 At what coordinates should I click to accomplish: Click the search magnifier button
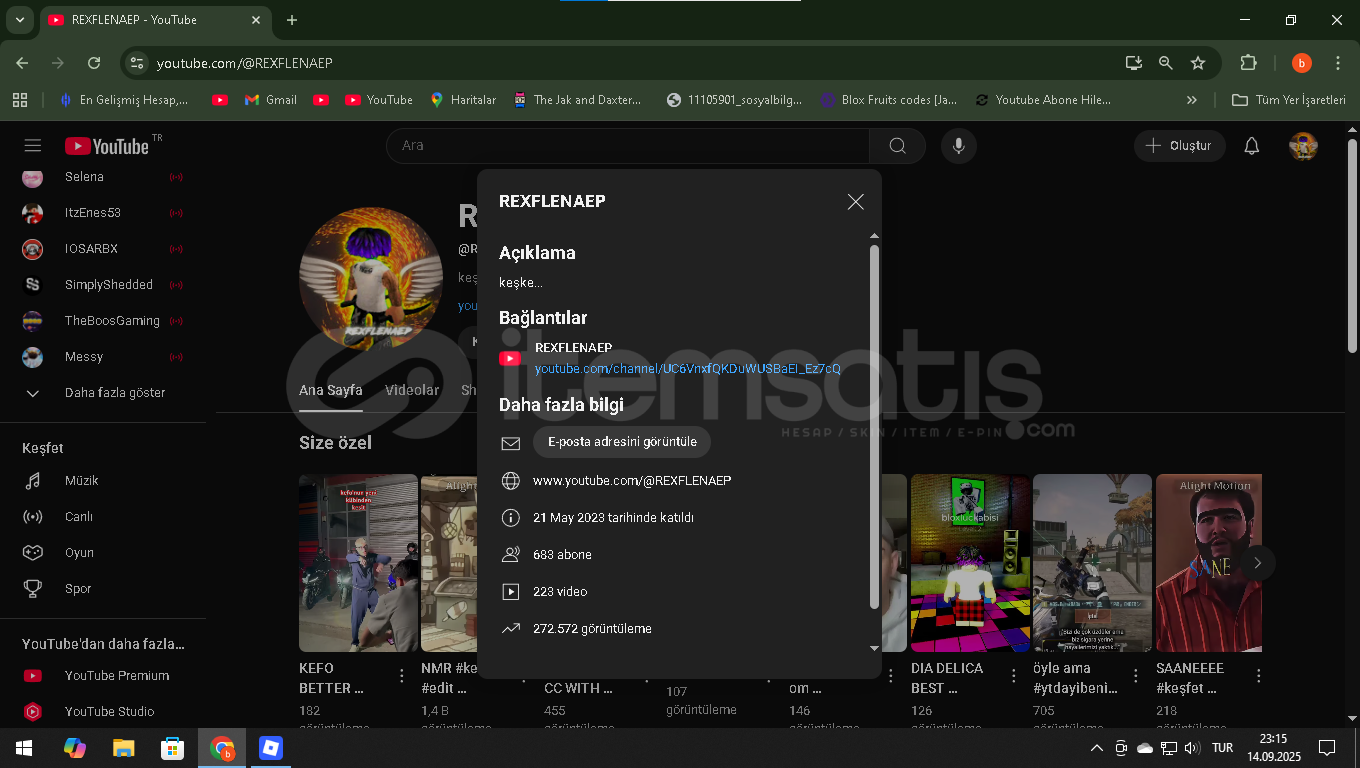(x=897, y=146)
